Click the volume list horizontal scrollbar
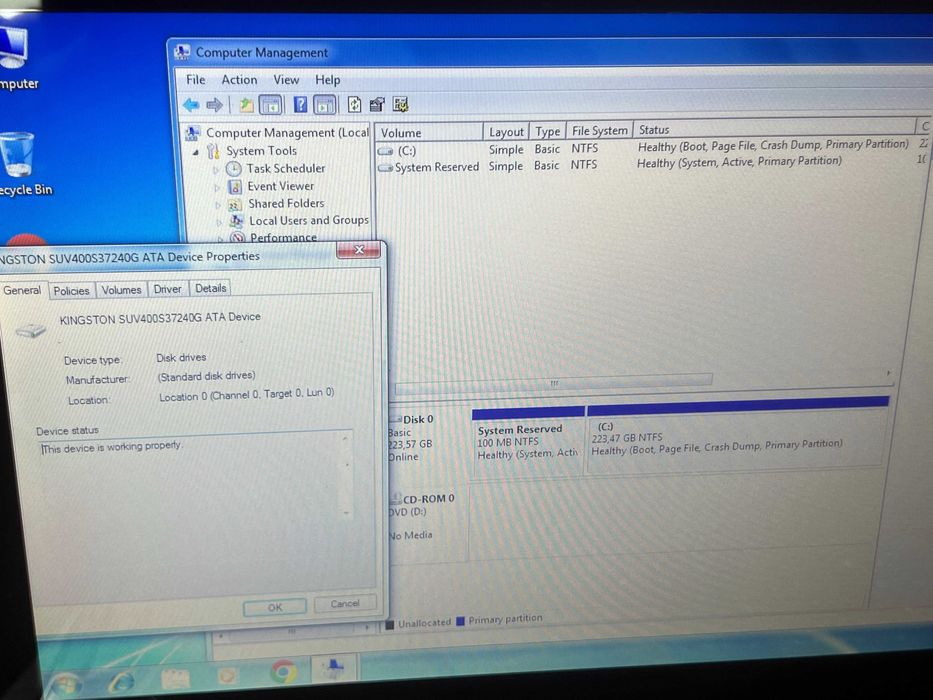This screenshot has height=700, width=933. [x=553, y=383]
